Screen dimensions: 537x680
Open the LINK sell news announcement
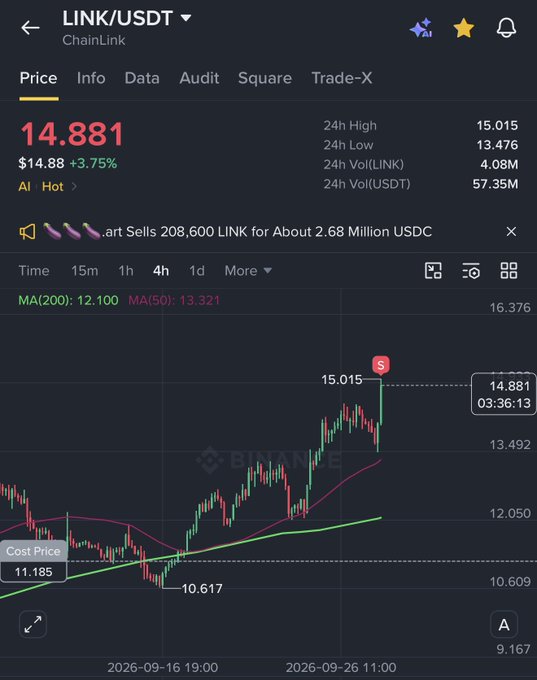[x=237, y=232]
